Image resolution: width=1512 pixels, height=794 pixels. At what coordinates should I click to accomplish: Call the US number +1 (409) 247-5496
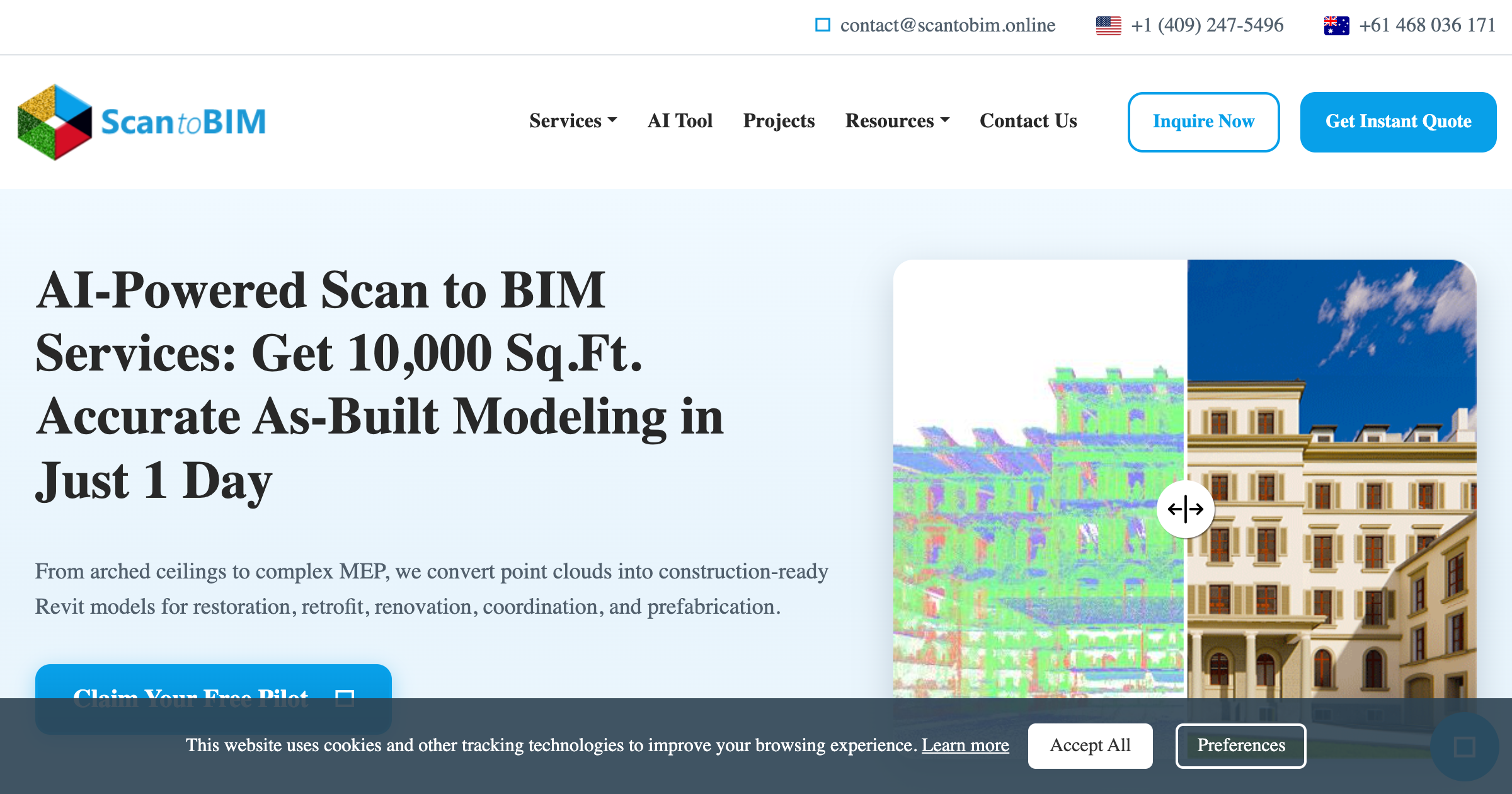pos(1207,25)
